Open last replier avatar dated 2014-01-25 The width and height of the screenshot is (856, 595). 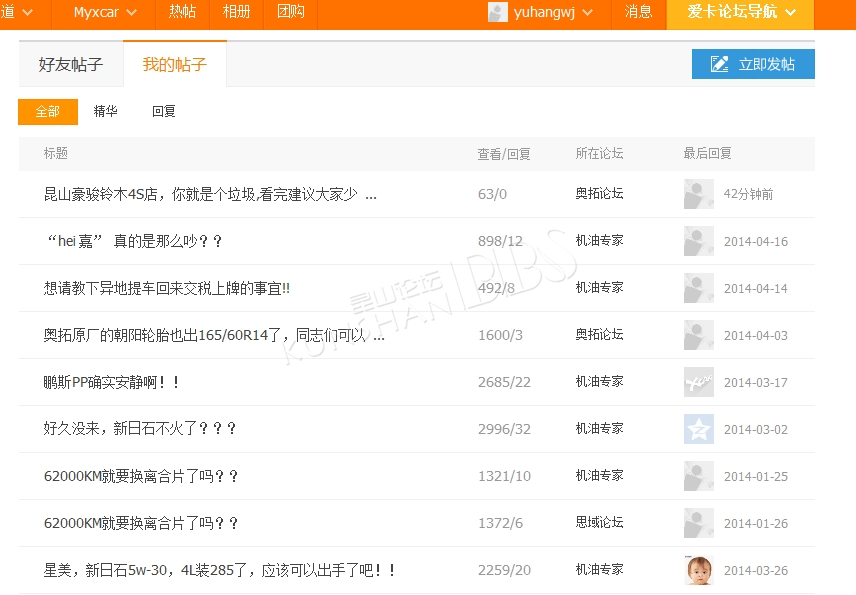[699, 475]
